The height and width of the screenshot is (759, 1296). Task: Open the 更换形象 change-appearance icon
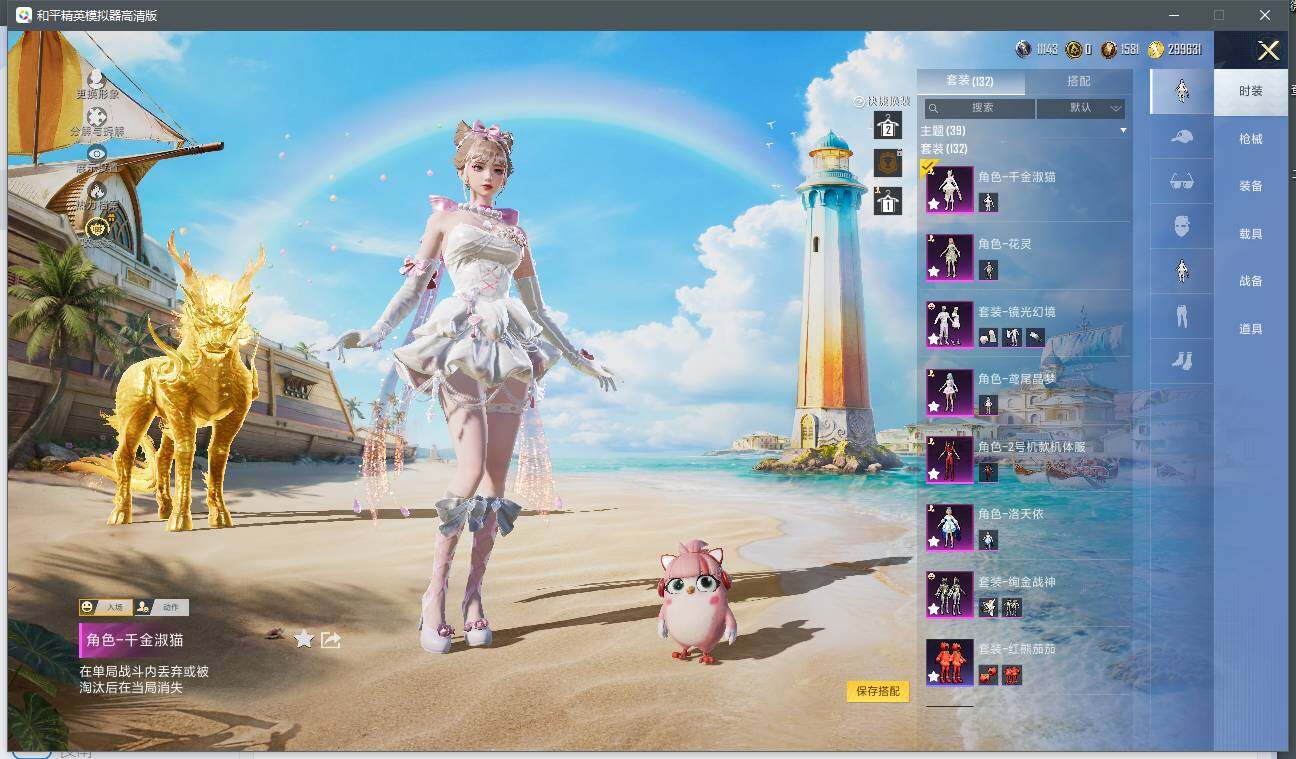pos(97,80)
